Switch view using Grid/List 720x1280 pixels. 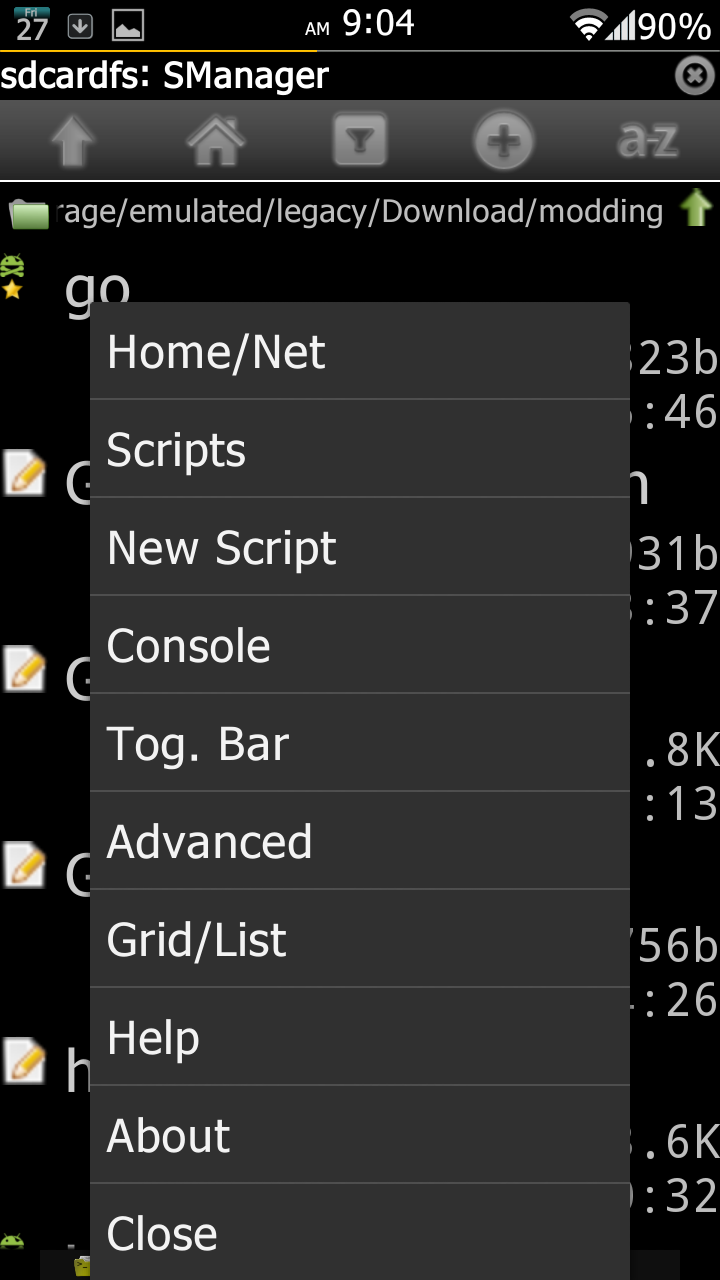360,940
